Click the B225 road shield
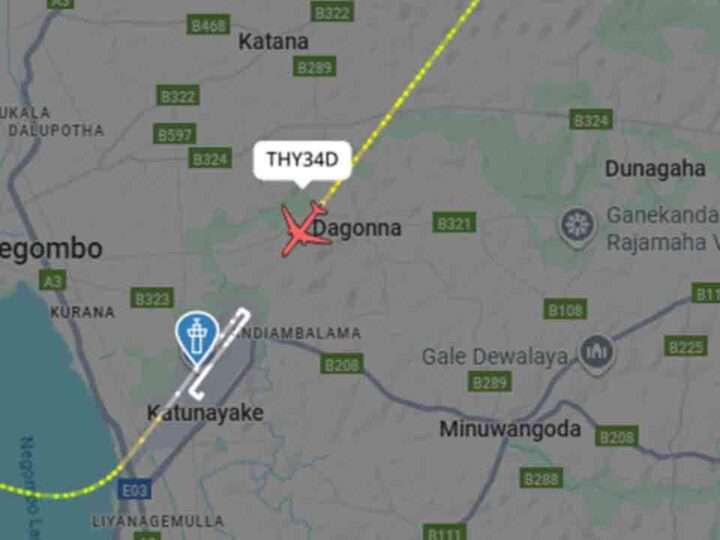Viewport: 720px width, 540px height. [686, 346]
